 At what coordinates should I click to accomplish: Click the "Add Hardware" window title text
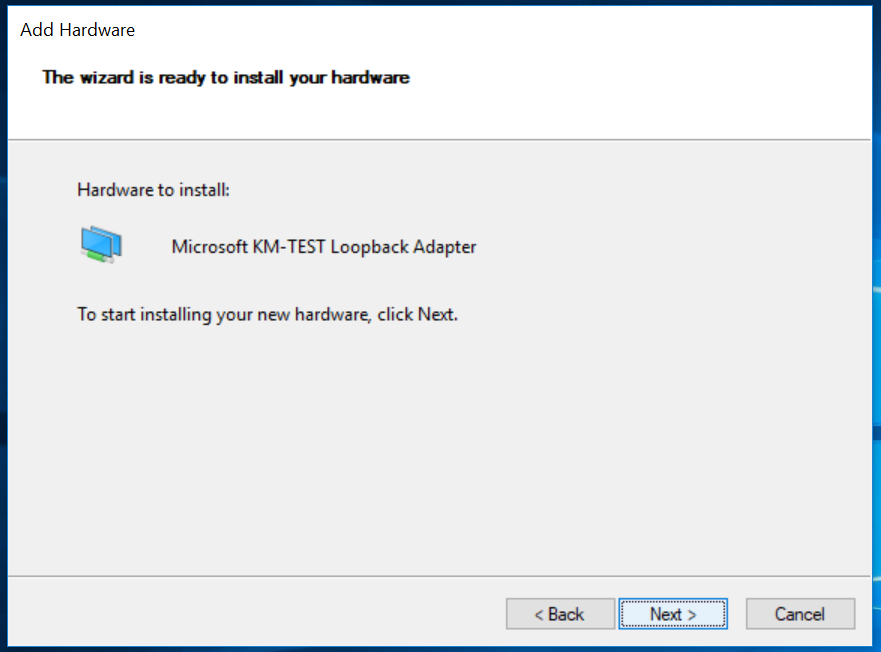77,30
